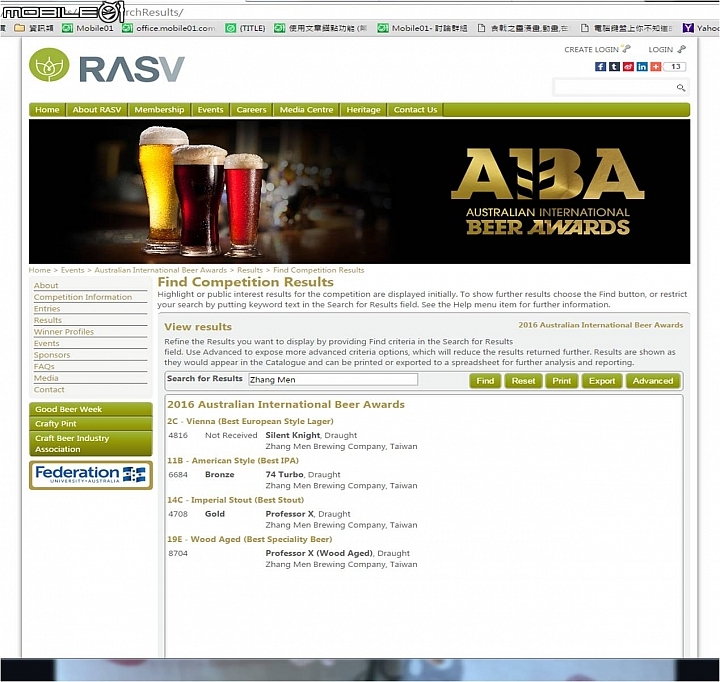720x682 pixels.
Task: Click the LOGIN link
Action: [667, 49]
